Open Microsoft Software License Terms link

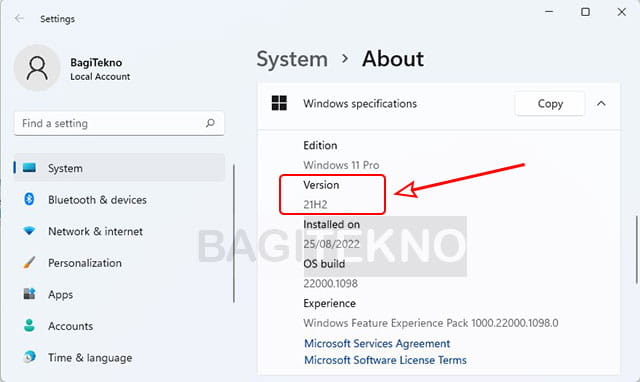coord(386,360)
